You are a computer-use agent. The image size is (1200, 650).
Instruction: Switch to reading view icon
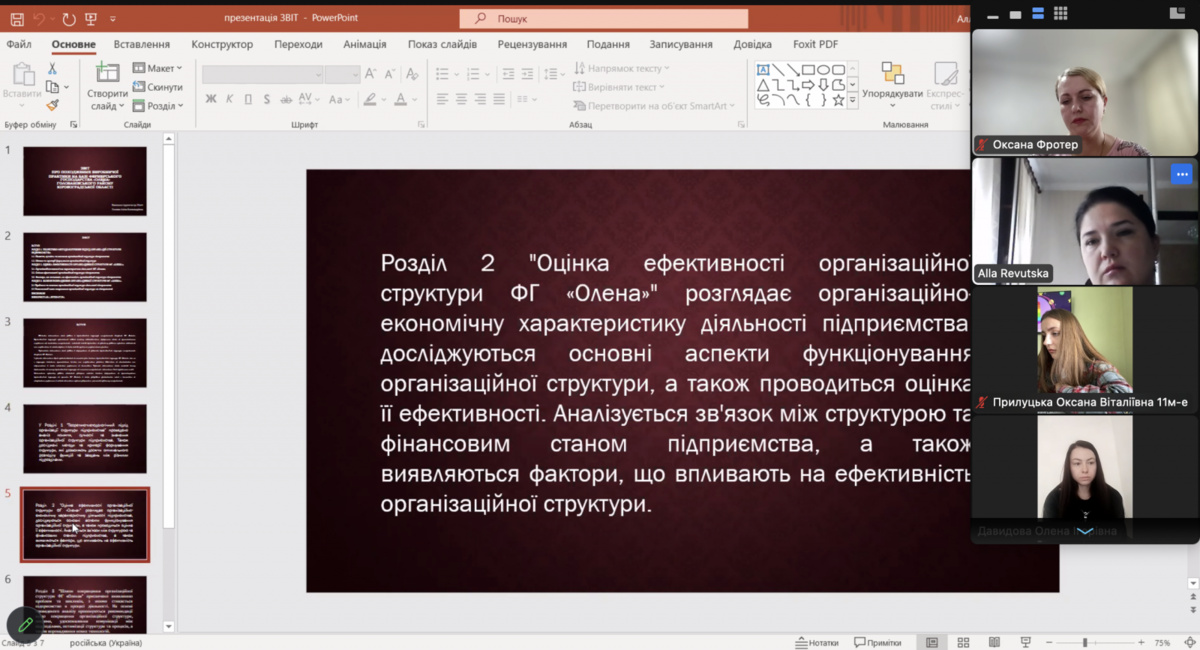click(993, 642)
